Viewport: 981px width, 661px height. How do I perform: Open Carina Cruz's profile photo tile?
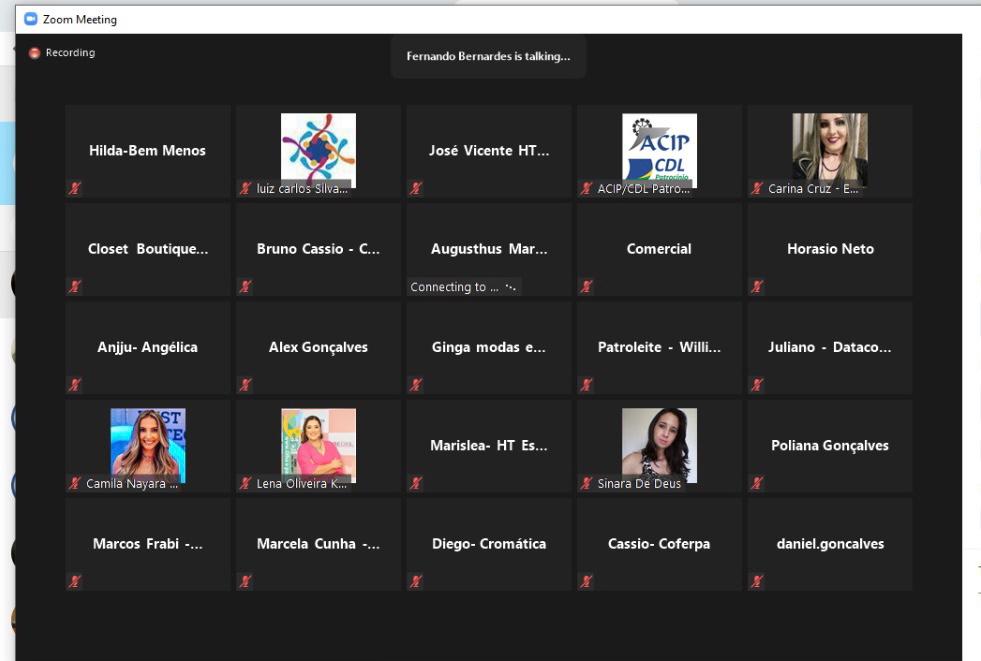pos(829,148)
